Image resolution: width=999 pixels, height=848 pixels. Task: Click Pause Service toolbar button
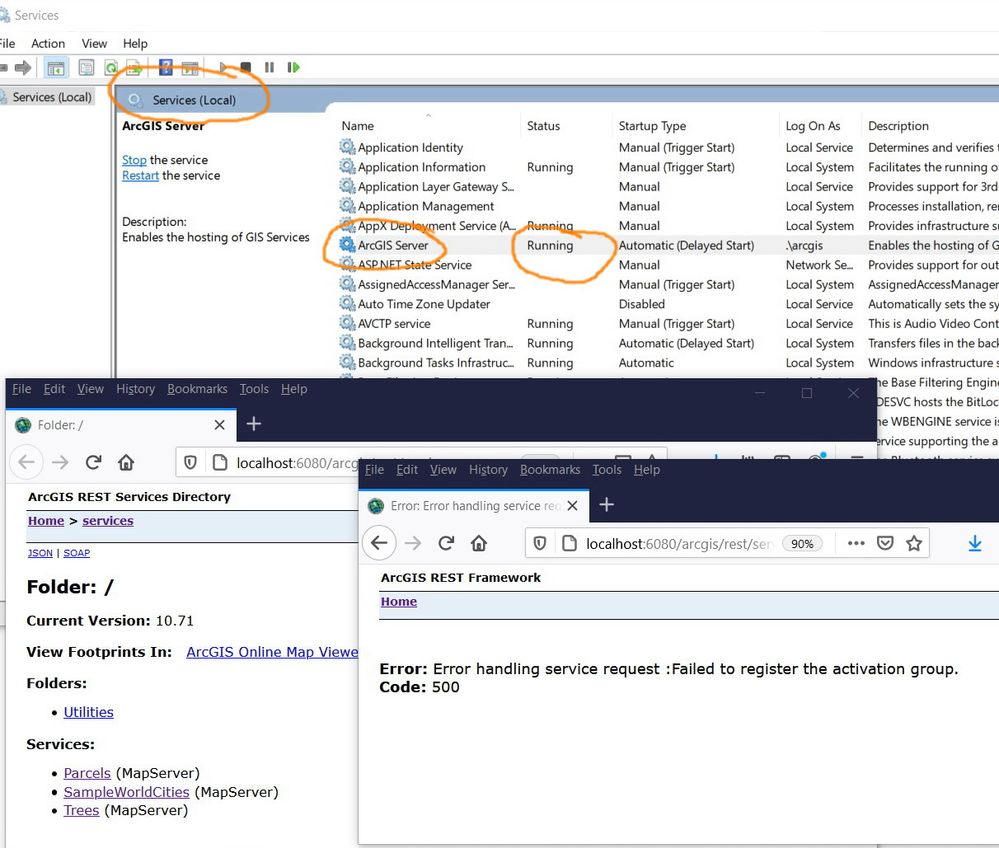(269, 67)
